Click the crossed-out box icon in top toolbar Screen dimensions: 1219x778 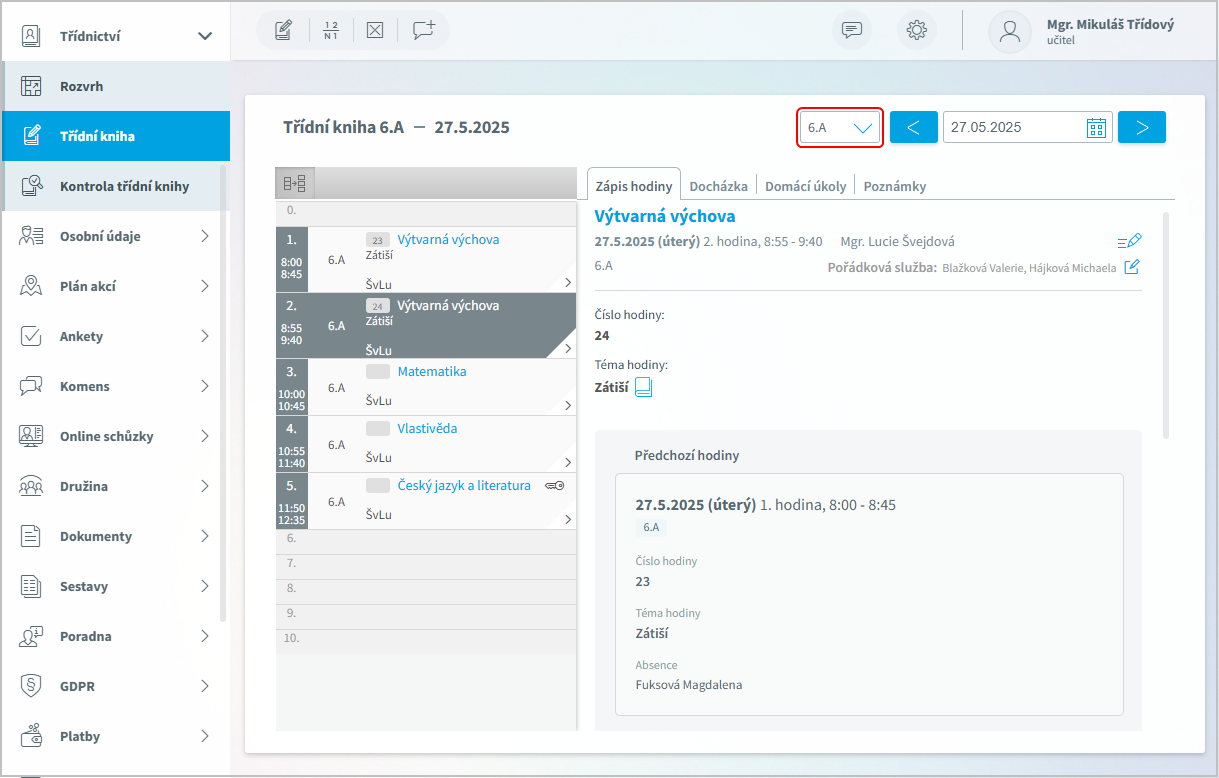pyautogui.click(x=375, y=30)
